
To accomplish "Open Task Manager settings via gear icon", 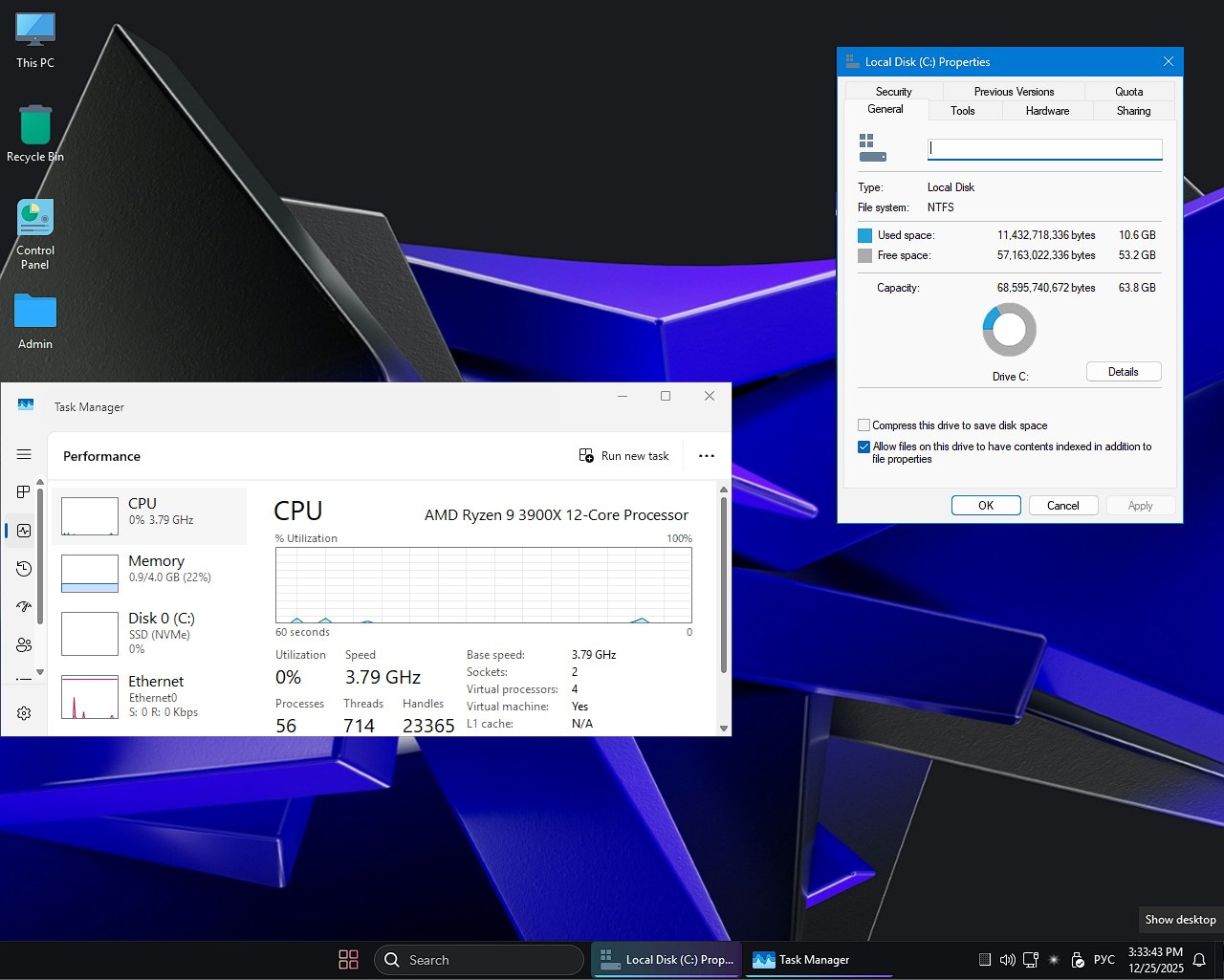I will 24,712.
